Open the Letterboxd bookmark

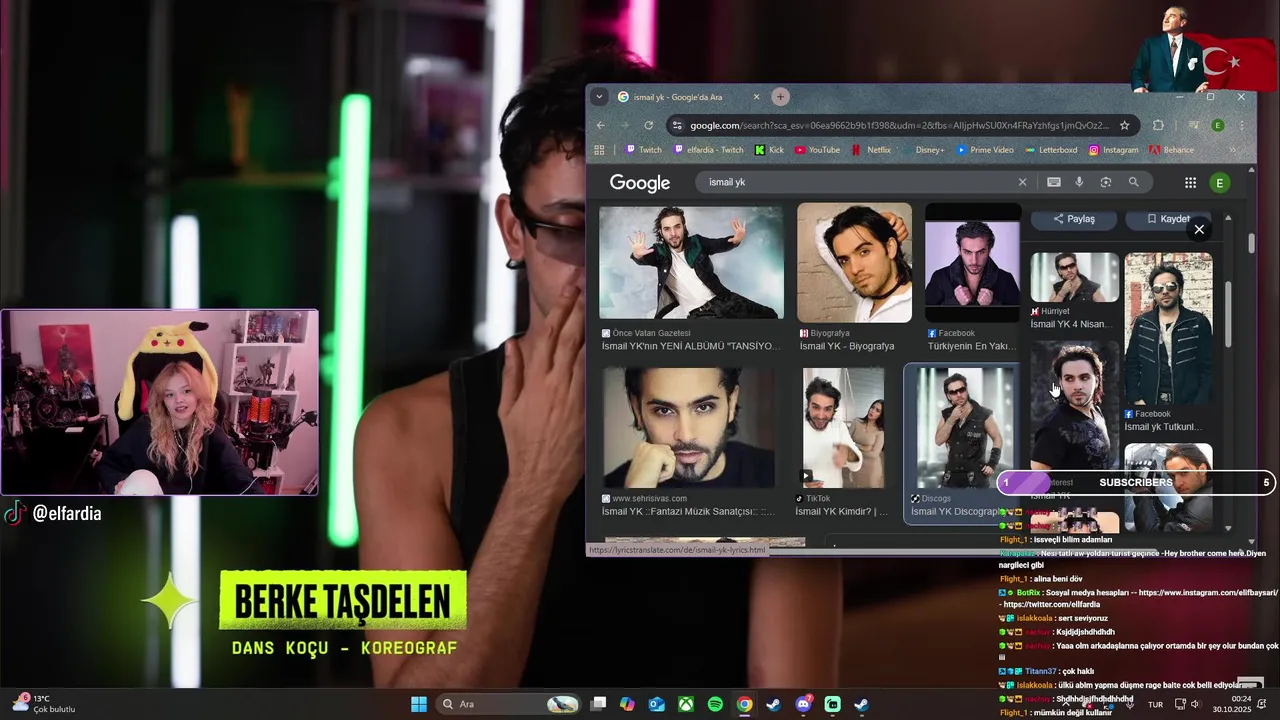click(x=1051, y=150)
